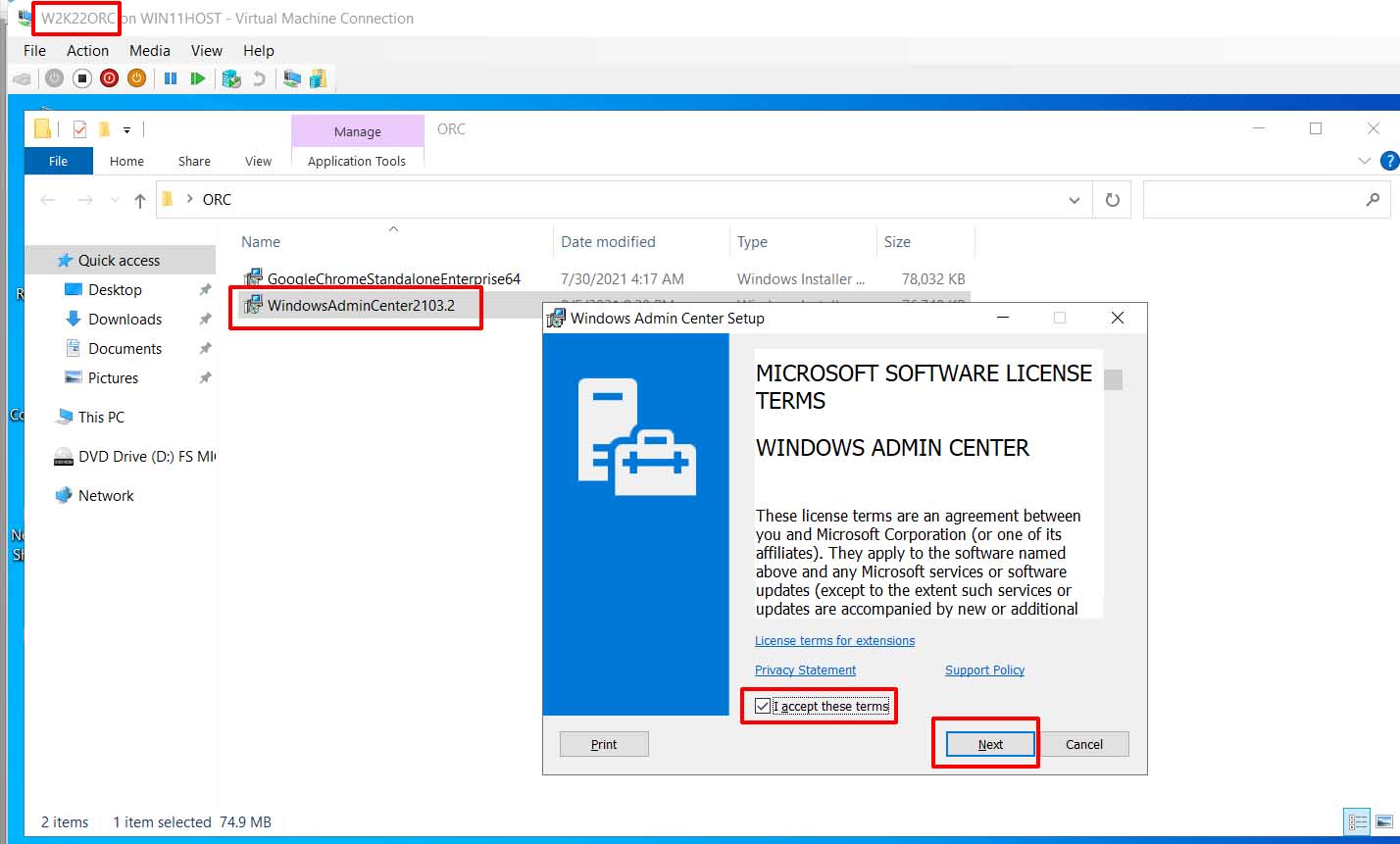This screenshot has height=844, width=1400.
Task: Toggle the 'I accept these terms' checkbox
Action: coord(763,706)
